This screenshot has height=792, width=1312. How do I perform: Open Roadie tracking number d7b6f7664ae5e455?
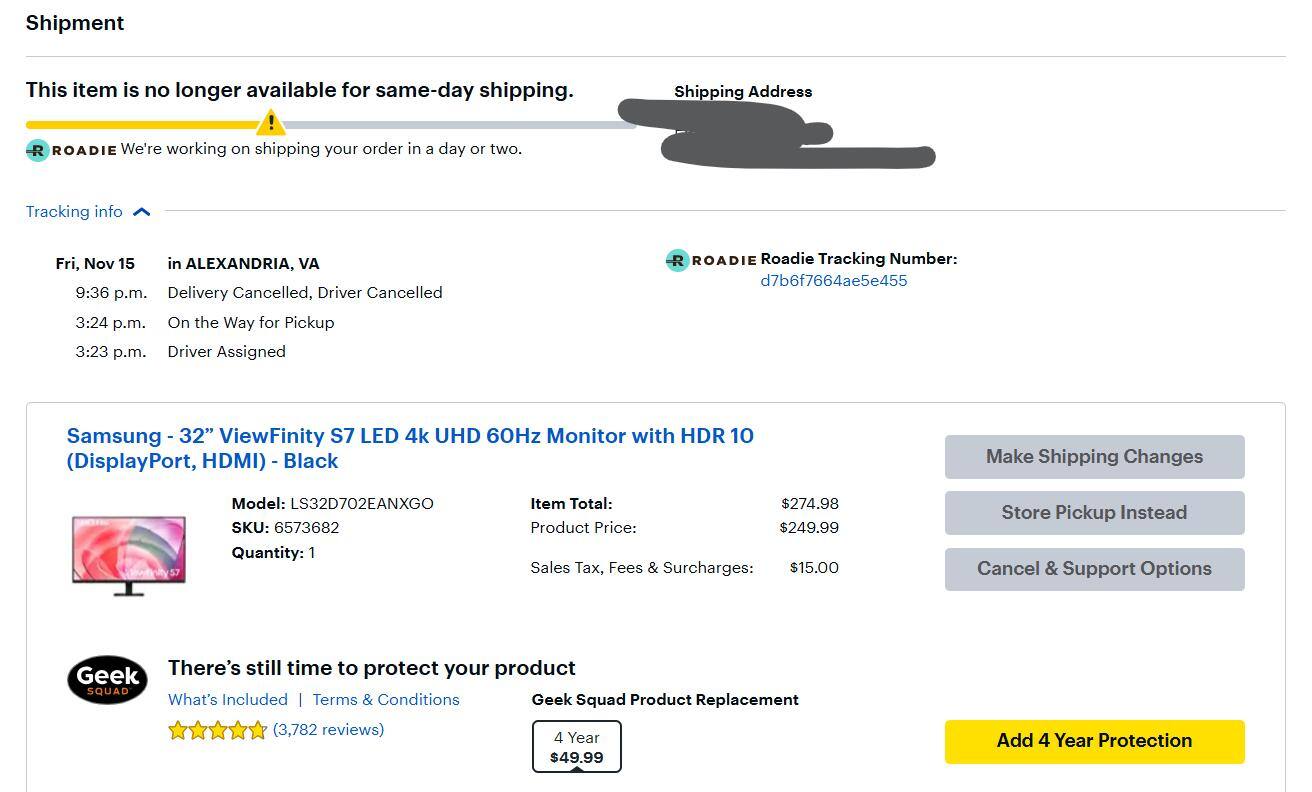pos(833,281)
